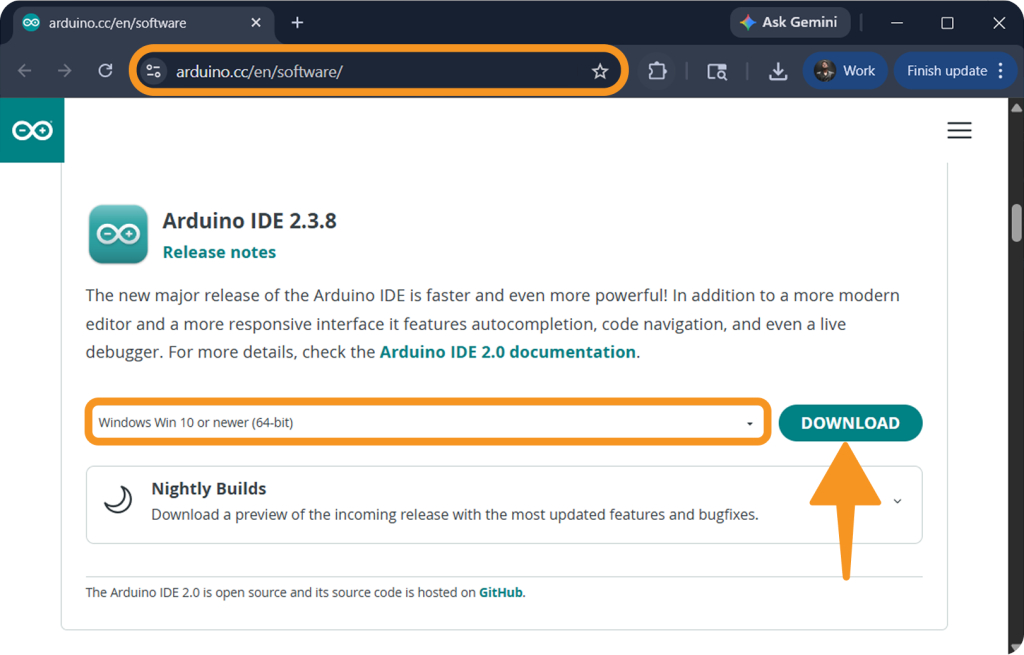
Task: Open the Downloads icon in the toolbar
Action: pos(778,70)
